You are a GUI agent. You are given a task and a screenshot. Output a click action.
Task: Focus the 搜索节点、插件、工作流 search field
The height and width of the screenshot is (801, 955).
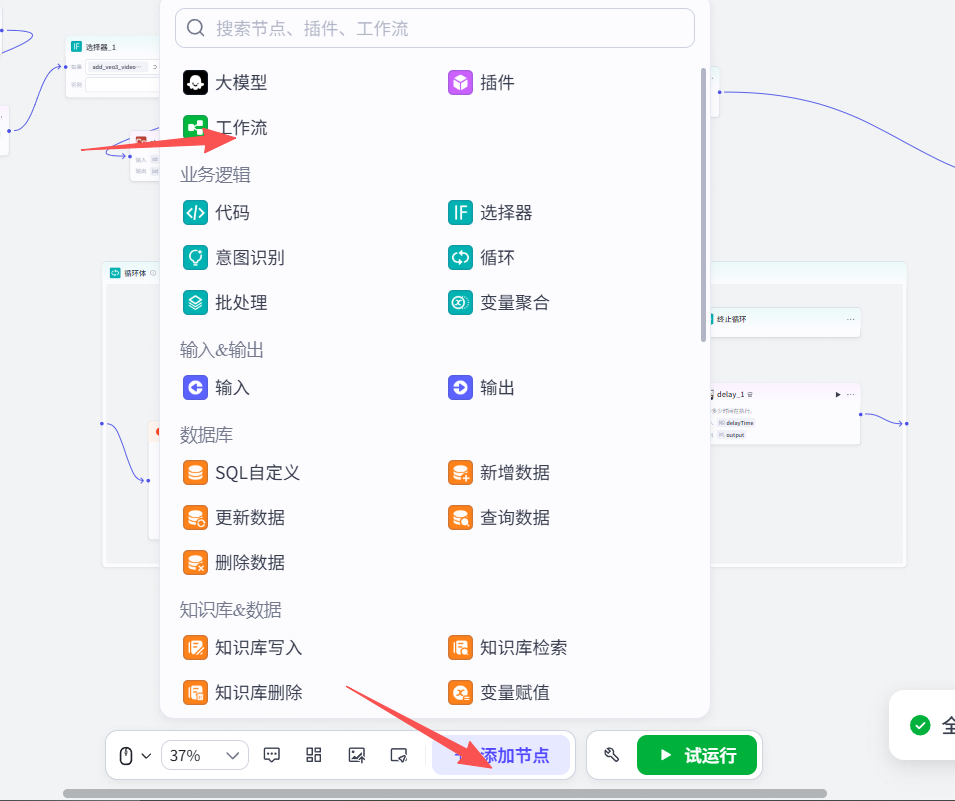pyautogui.click(x=435, y=28)
